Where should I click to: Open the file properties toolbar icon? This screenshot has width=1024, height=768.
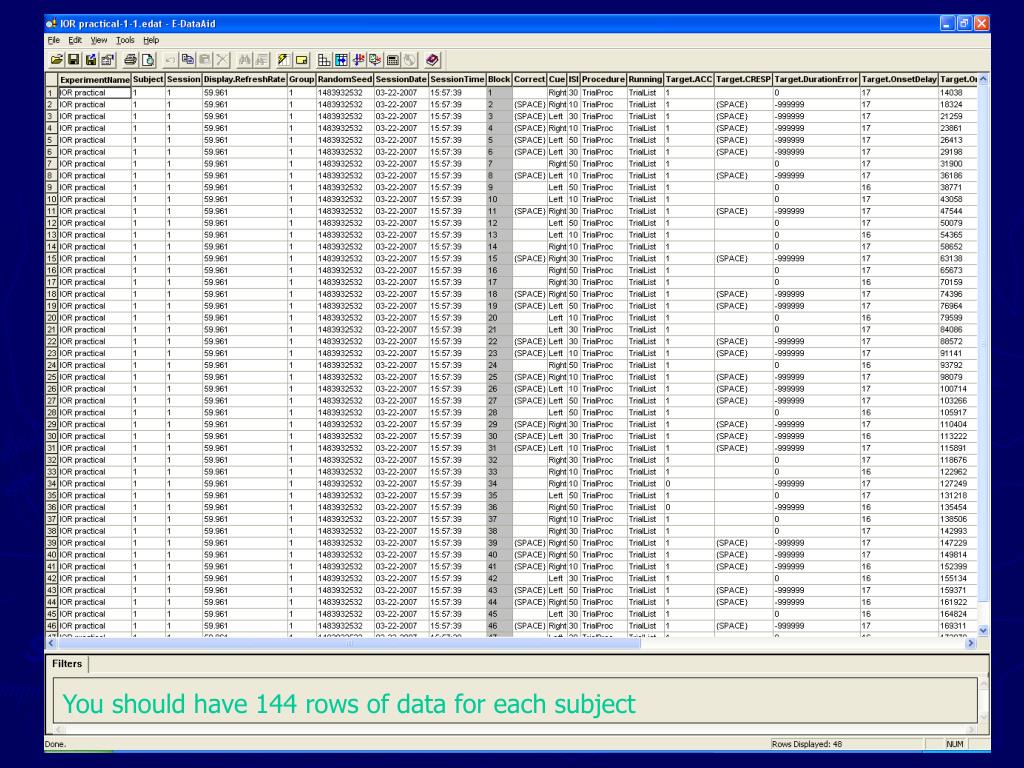coord(108,60)
